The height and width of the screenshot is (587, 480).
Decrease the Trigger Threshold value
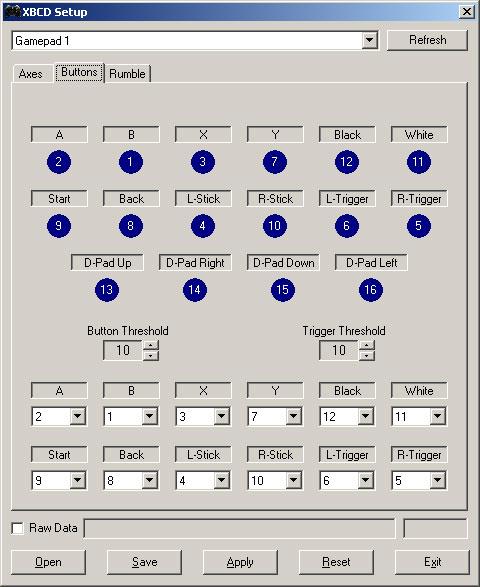pyautogui.click(x=367, y=356)
